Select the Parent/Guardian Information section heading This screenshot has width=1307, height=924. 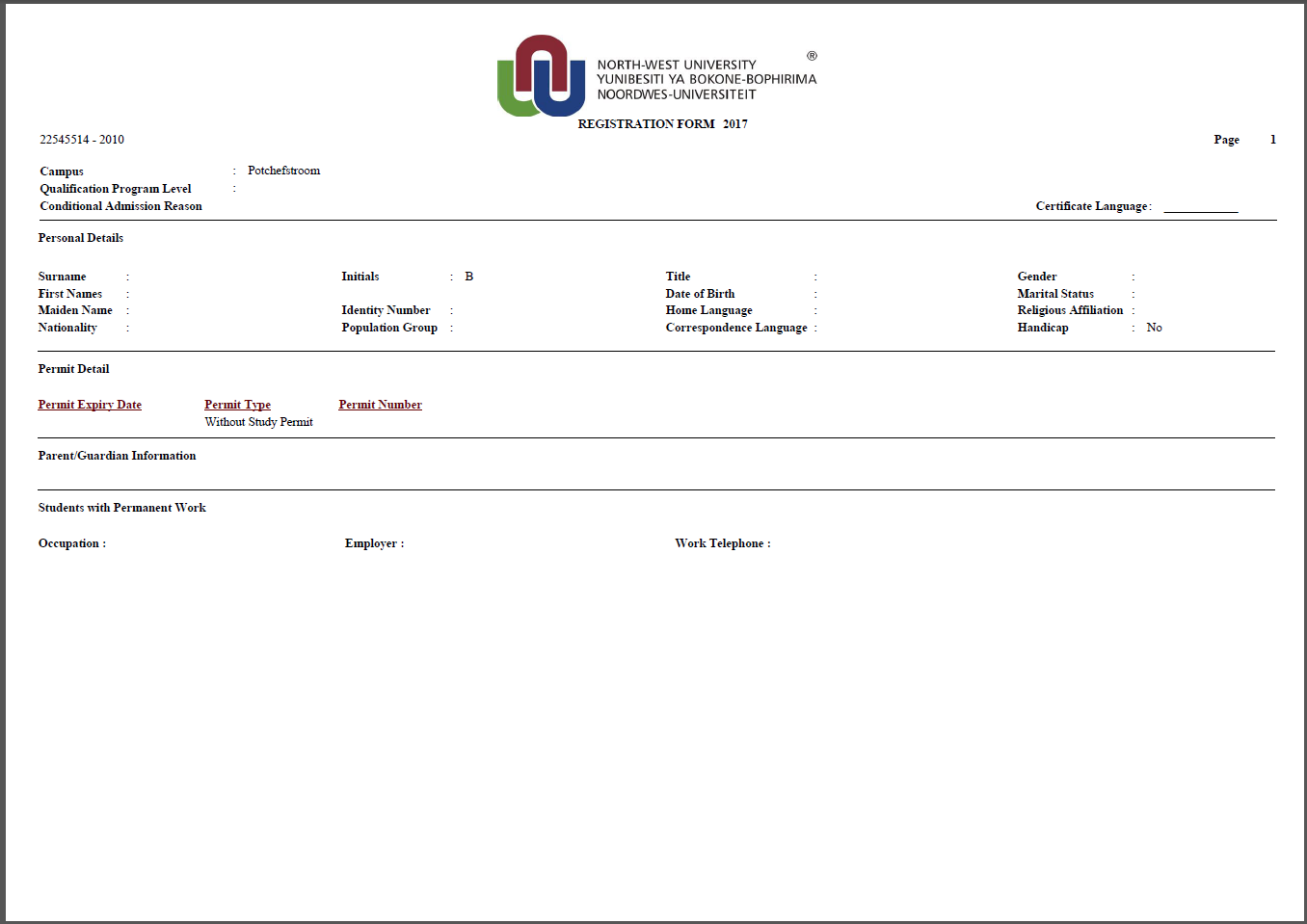117,455
